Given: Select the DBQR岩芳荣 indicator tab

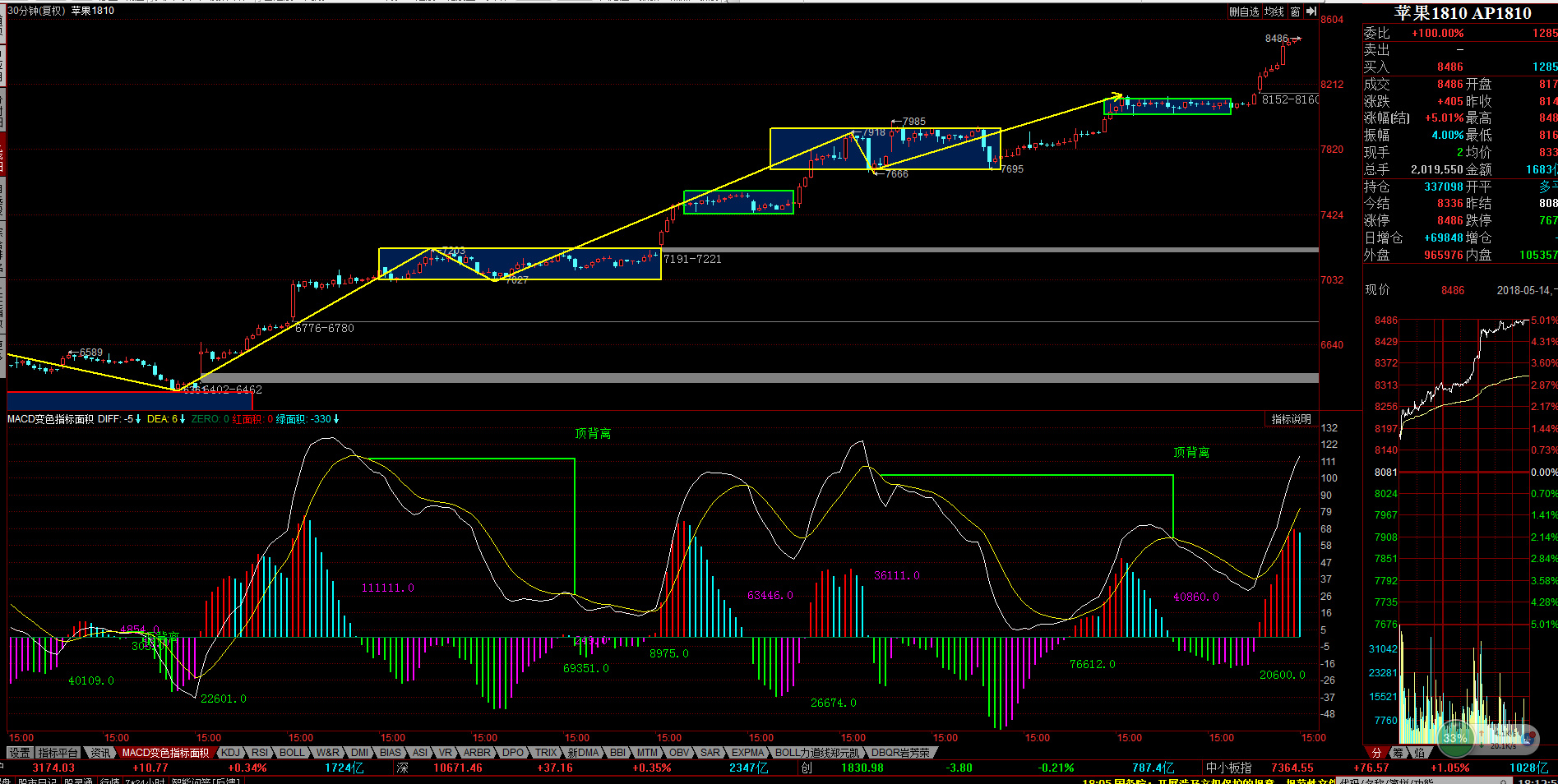Looking at the screenshot, I should click(x=901, y=753).
